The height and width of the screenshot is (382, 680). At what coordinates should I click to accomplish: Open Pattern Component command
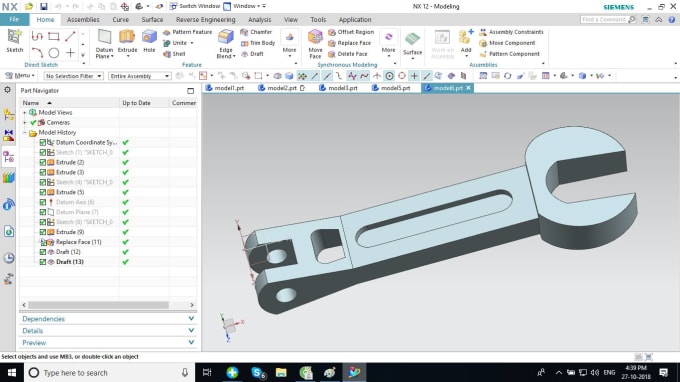coord(509,54)
